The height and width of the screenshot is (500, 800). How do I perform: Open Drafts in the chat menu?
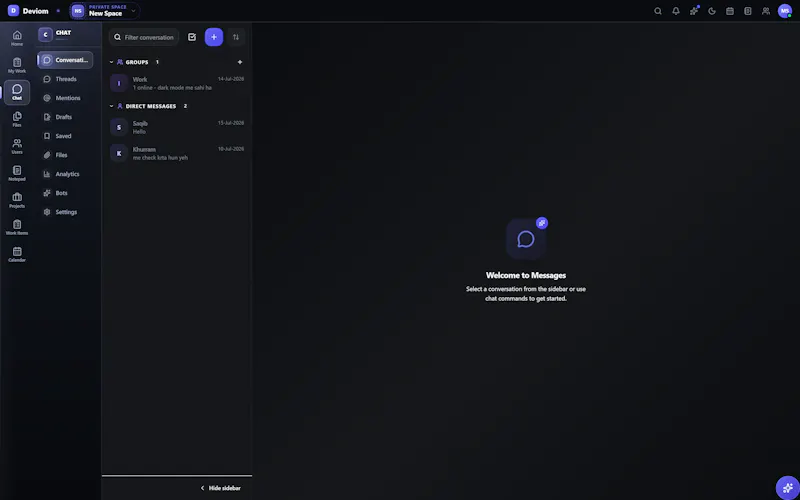[65, 117]
